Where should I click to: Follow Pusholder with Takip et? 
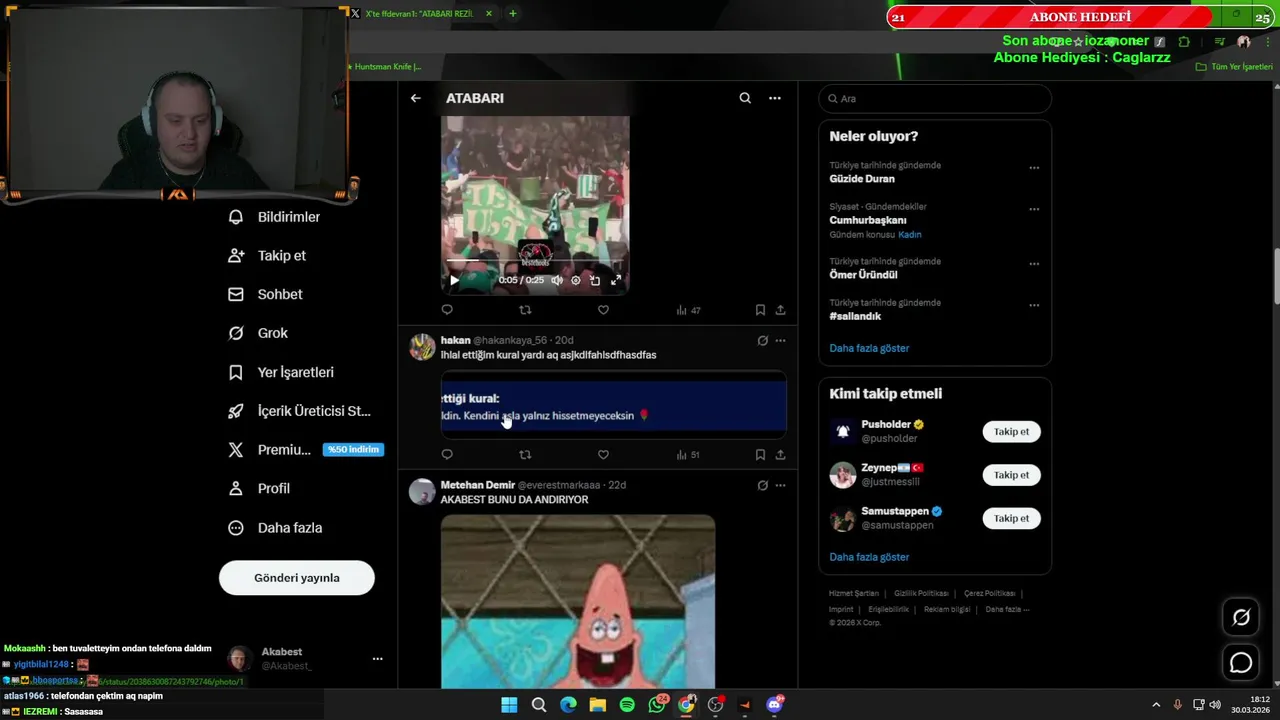click(1011, 432)
